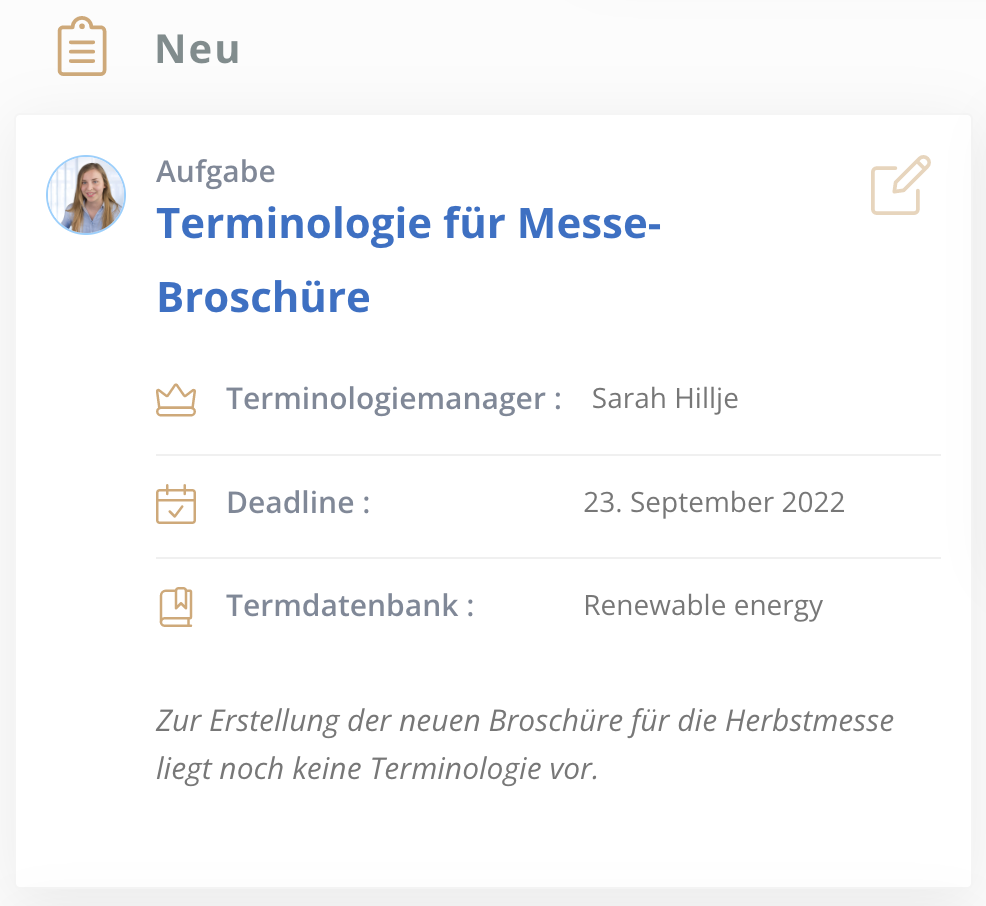Screen dimensions: 986x906
Task: Click the edit pencil icon on the task card
Action: [900, 185]
